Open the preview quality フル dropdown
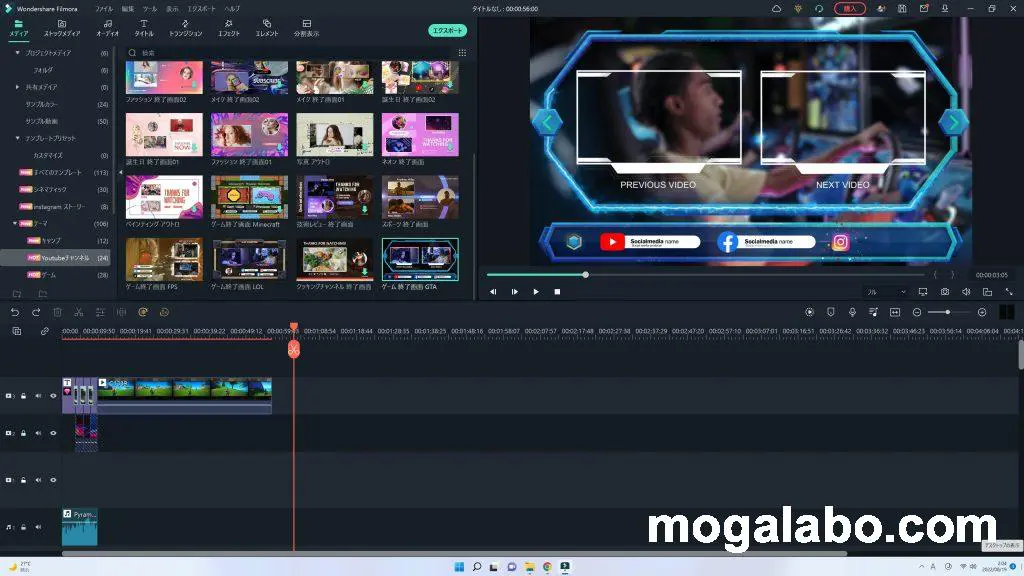This screenshot has width=1024, height=576. coord(886,292)
